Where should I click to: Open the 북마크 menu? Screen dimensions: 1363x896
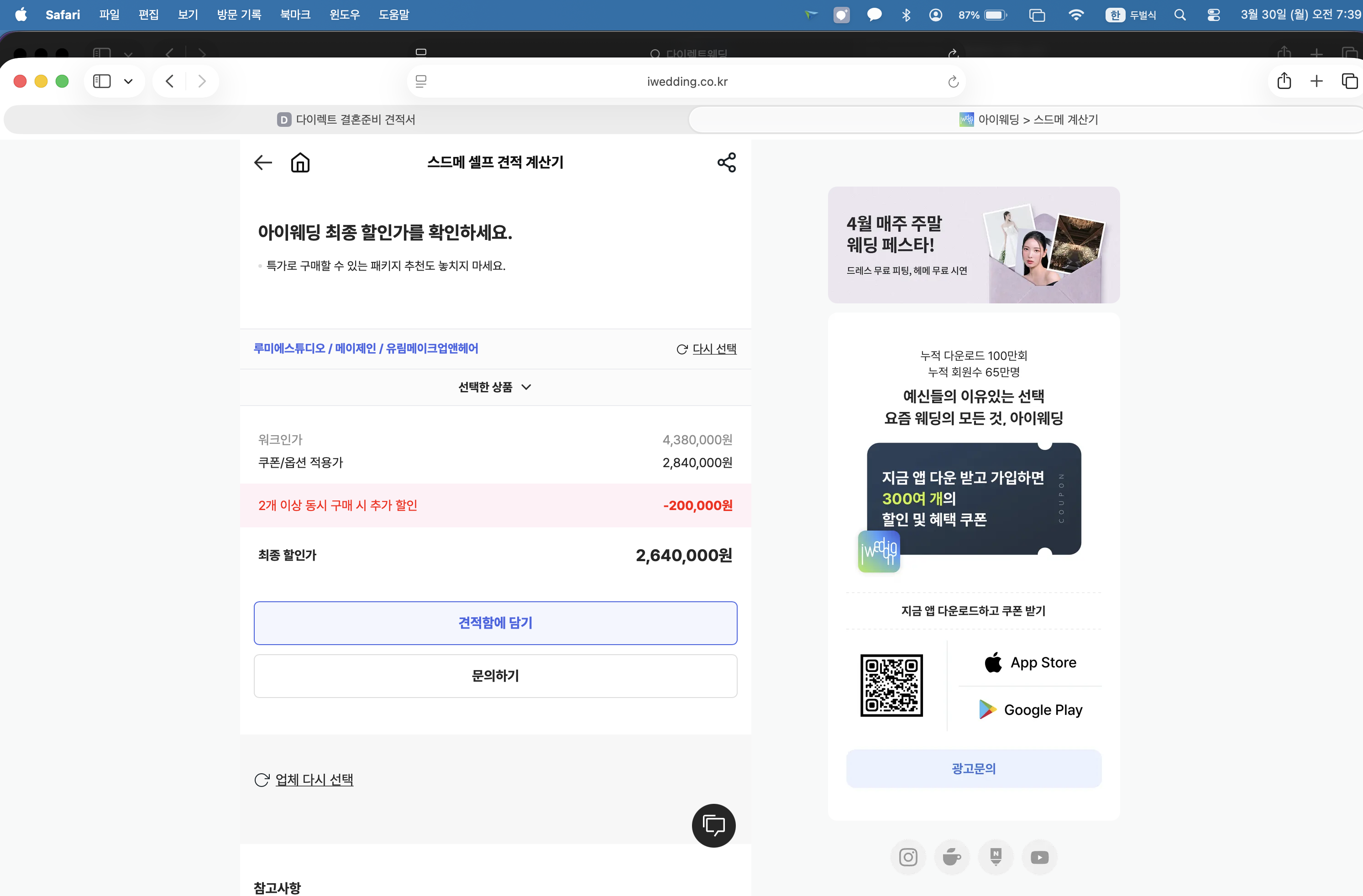[294, 14]
